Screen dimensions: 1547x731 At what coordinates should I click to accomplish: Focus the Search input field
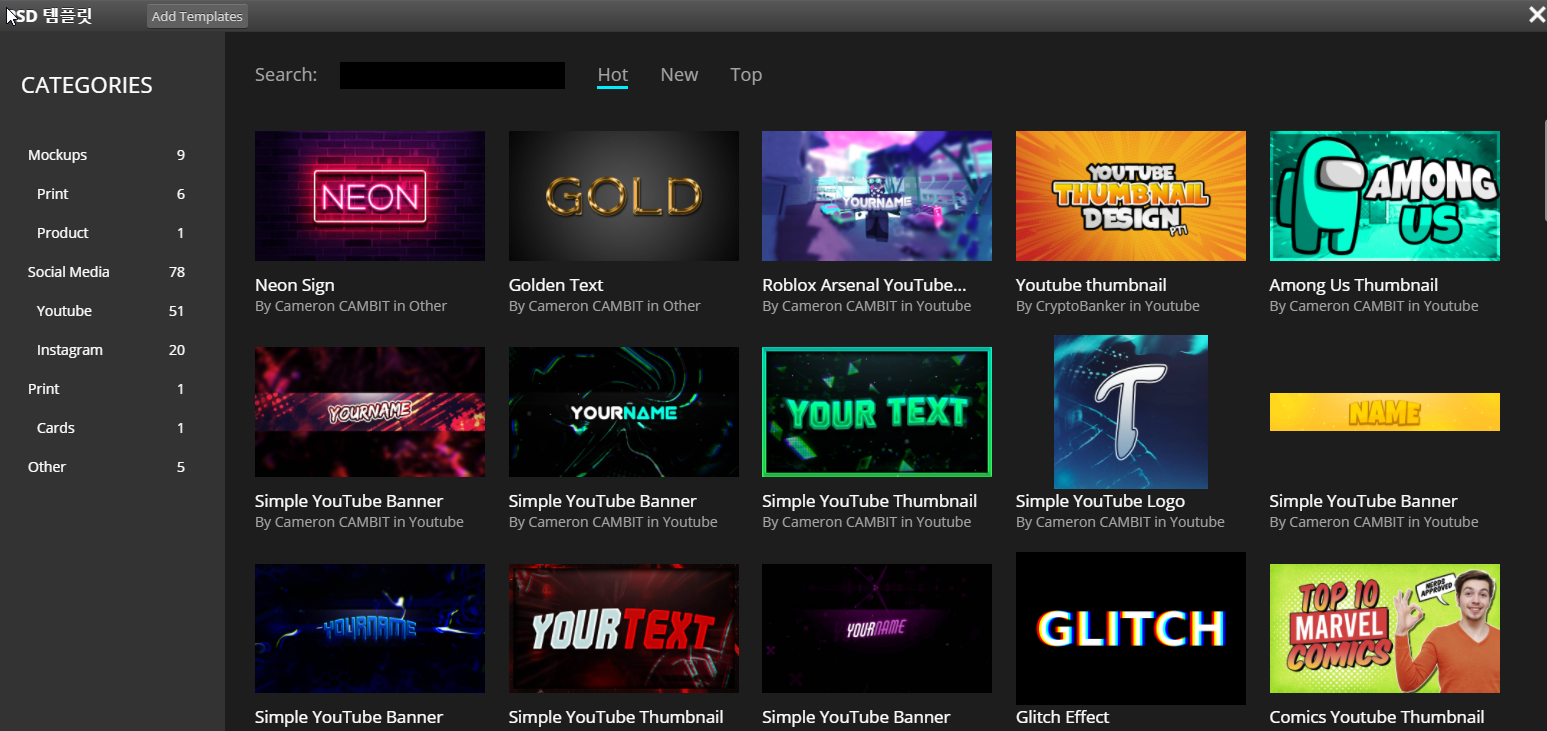point(452,75)
